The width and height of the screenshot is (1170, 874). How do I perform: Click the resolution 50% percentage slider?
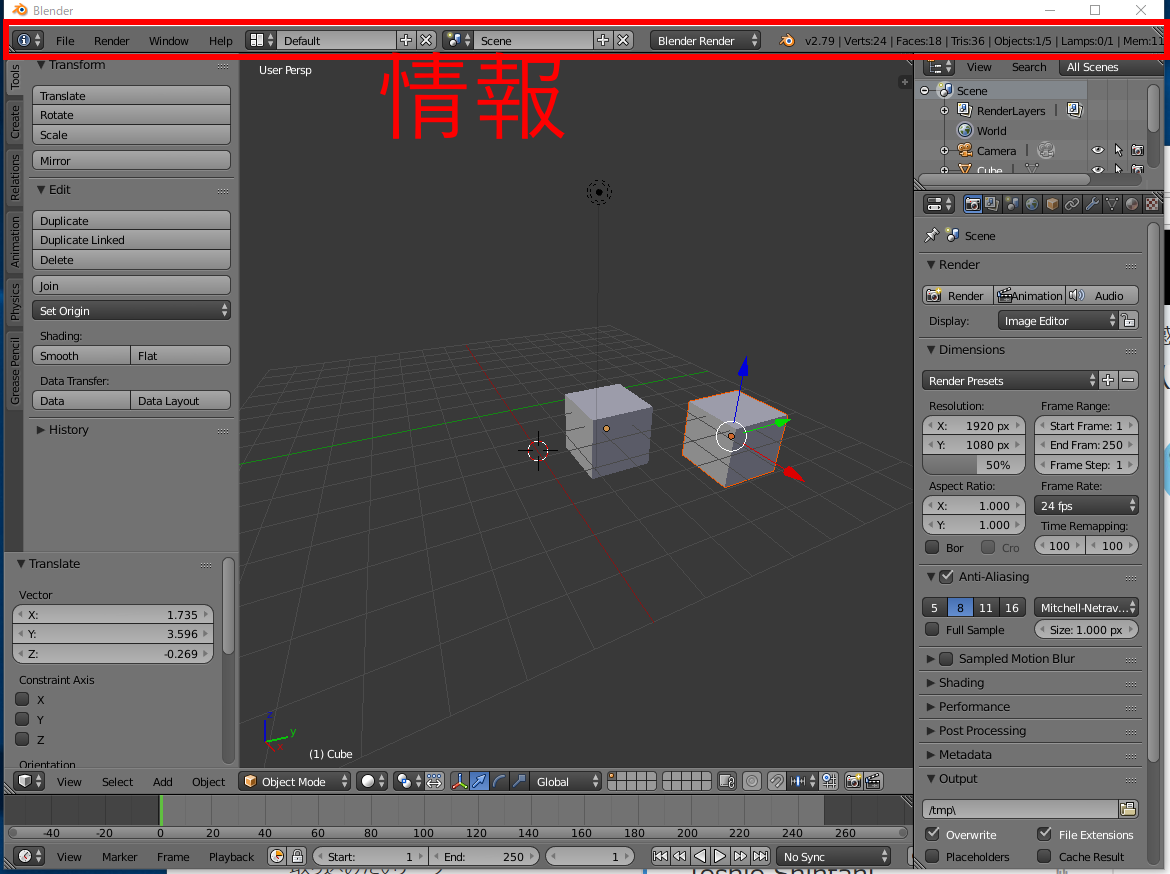[973, 465]
